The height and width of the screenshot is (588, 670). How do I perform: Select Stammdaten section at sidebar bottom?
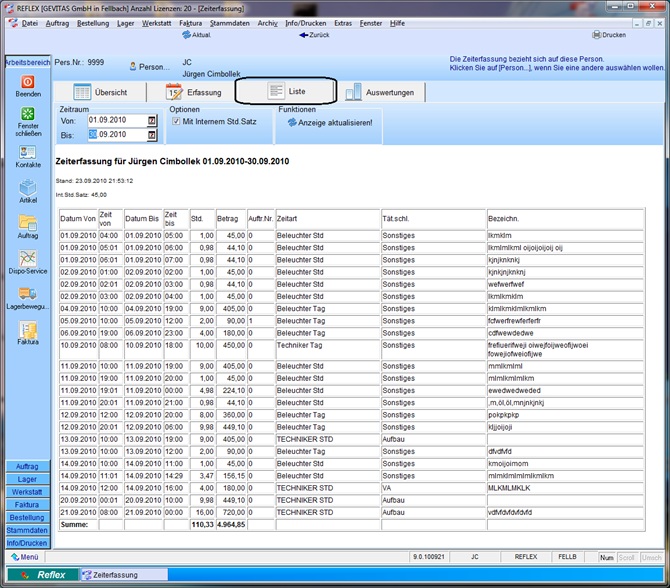pyautogui.click(x=27, y=530)
